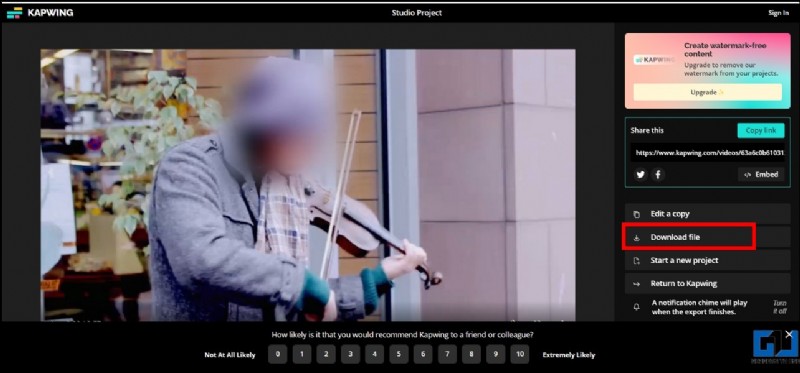Rate recommendation likelihood 0
The height and width of the screenshot is (373, 800).
point(278,354)
